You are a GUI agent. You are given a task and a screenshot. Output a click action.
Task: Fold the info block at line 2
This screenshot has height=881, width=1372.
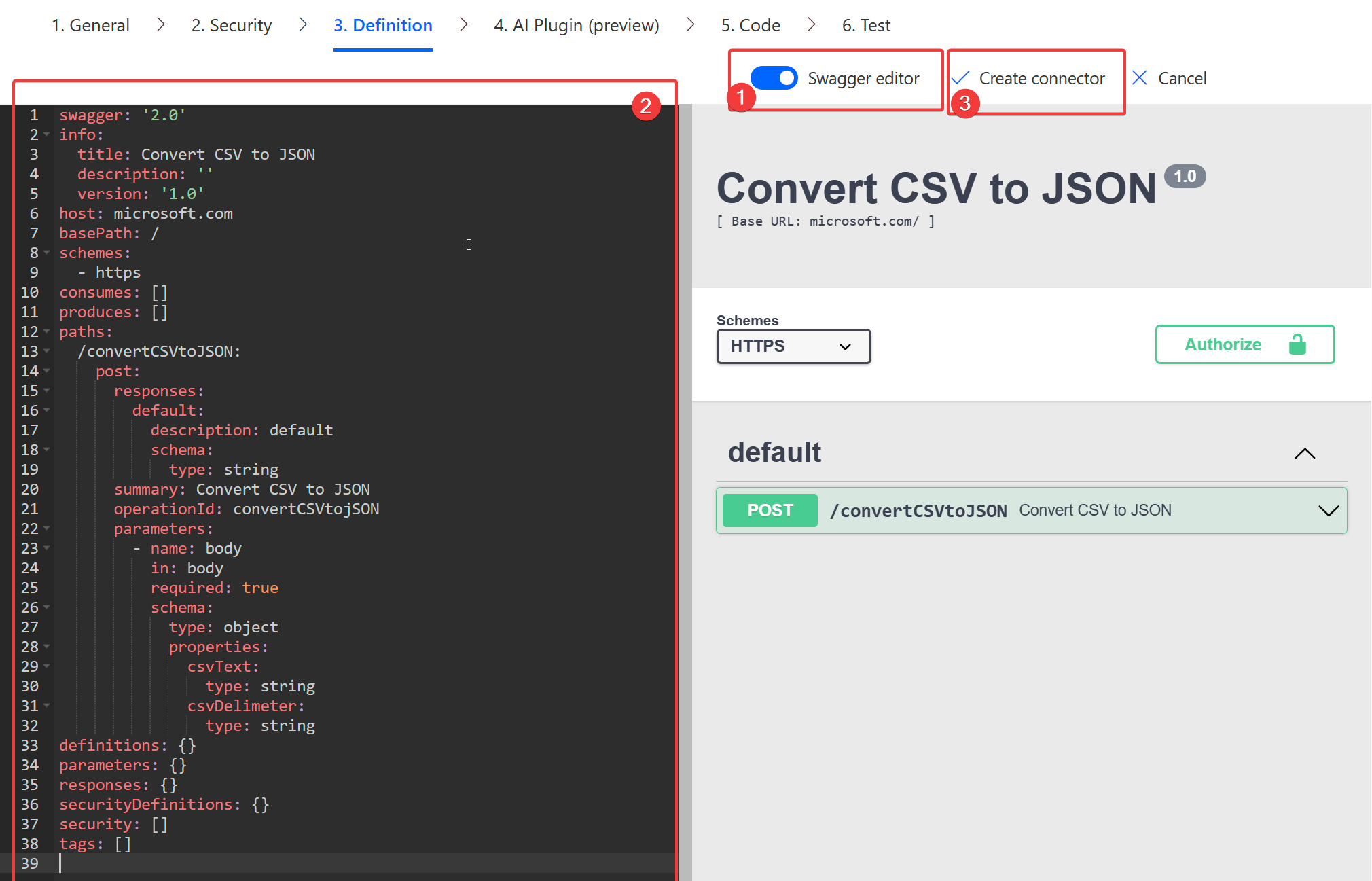pos(47,134)
